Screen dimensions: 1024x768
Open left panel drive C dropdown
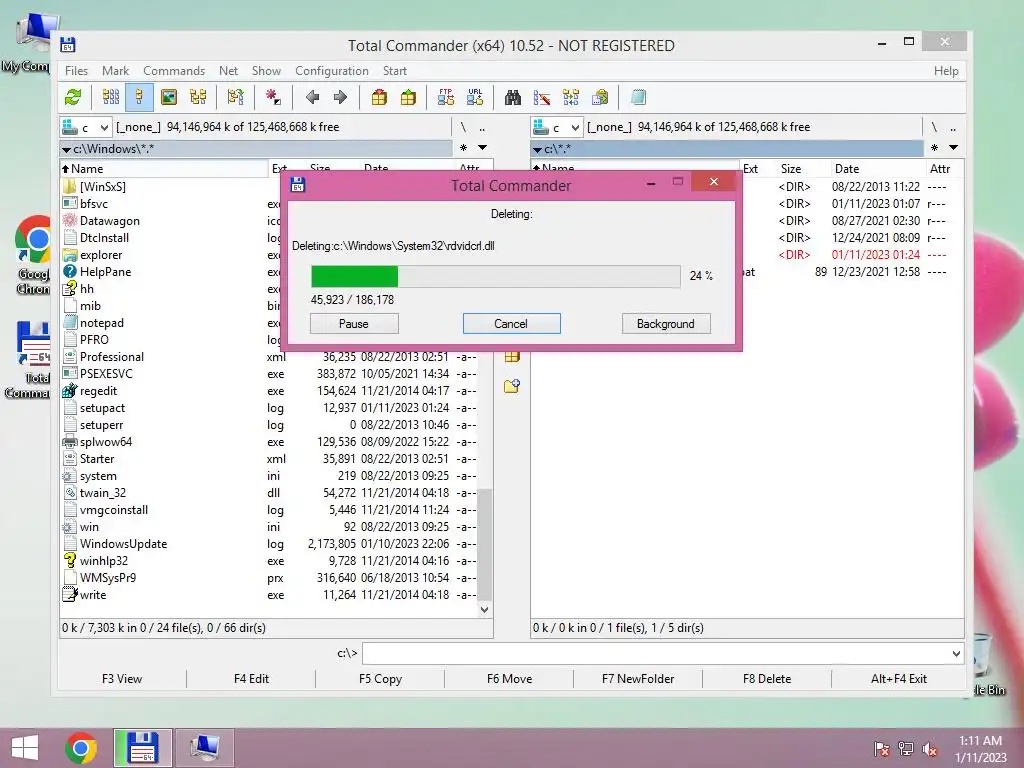pos(86,127)
